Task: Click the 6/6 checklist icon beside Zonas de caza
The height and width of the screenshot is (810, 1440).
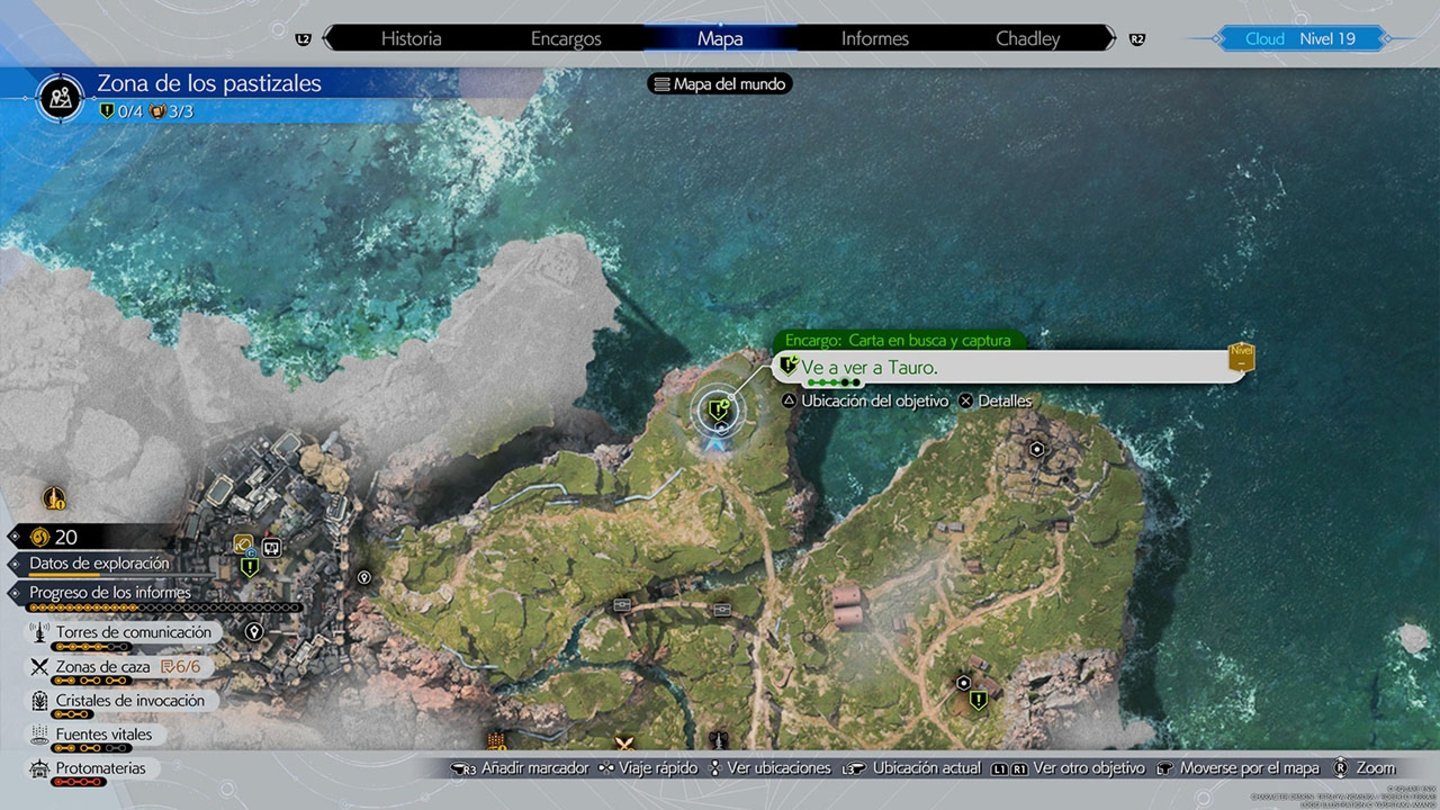Action: point(168,667)
